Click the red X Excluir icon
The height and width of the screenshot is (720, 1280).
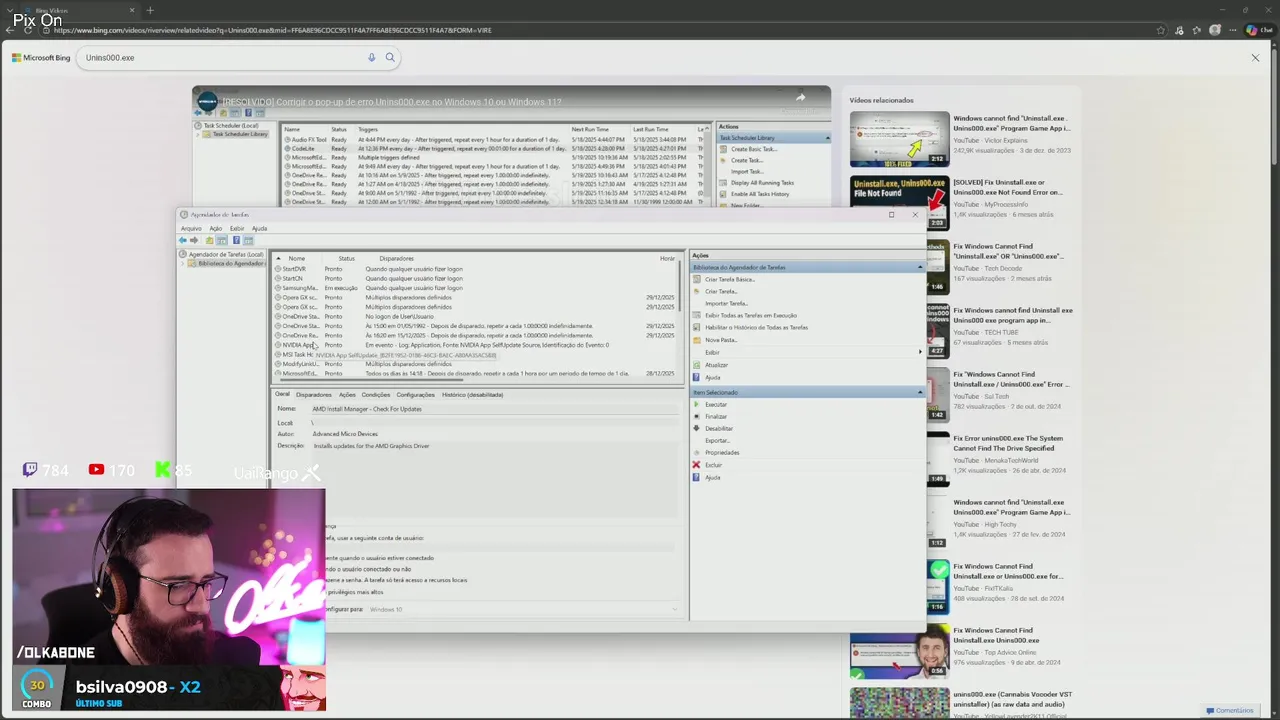[x=697, y=465]
